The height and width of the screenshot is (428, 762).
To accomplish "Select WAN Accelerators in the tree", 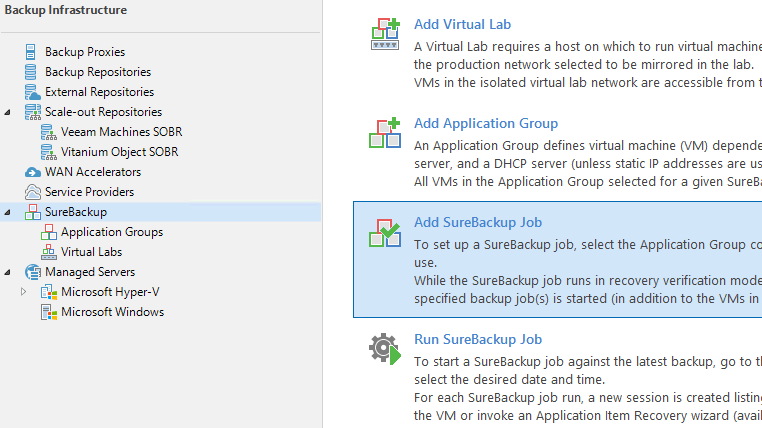I will point(93,172).
